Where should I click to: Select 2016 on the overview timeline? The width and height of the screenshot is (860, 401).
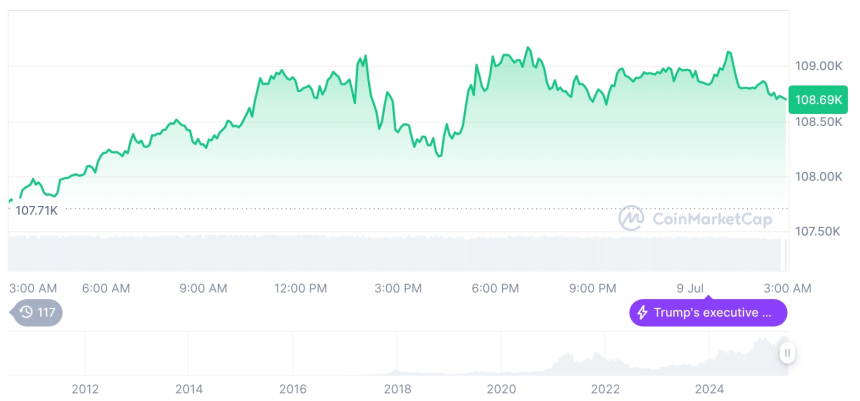click(x=292, y=388)
